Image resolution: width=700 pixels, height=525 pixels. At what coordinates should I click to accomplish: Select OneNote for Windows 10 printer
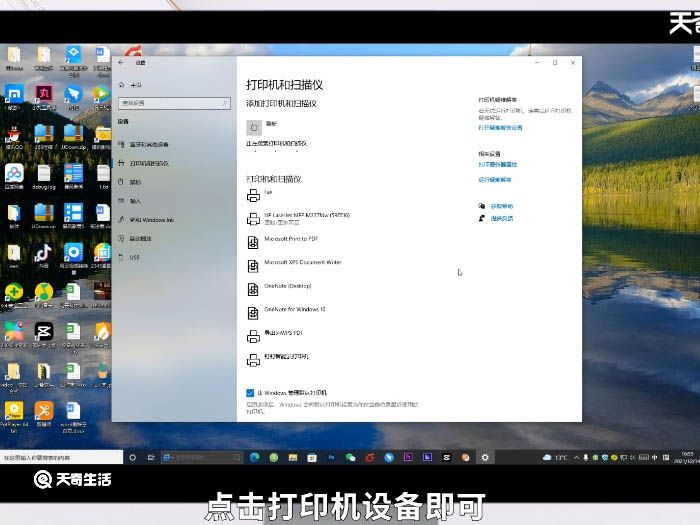[x=286, y=312]
